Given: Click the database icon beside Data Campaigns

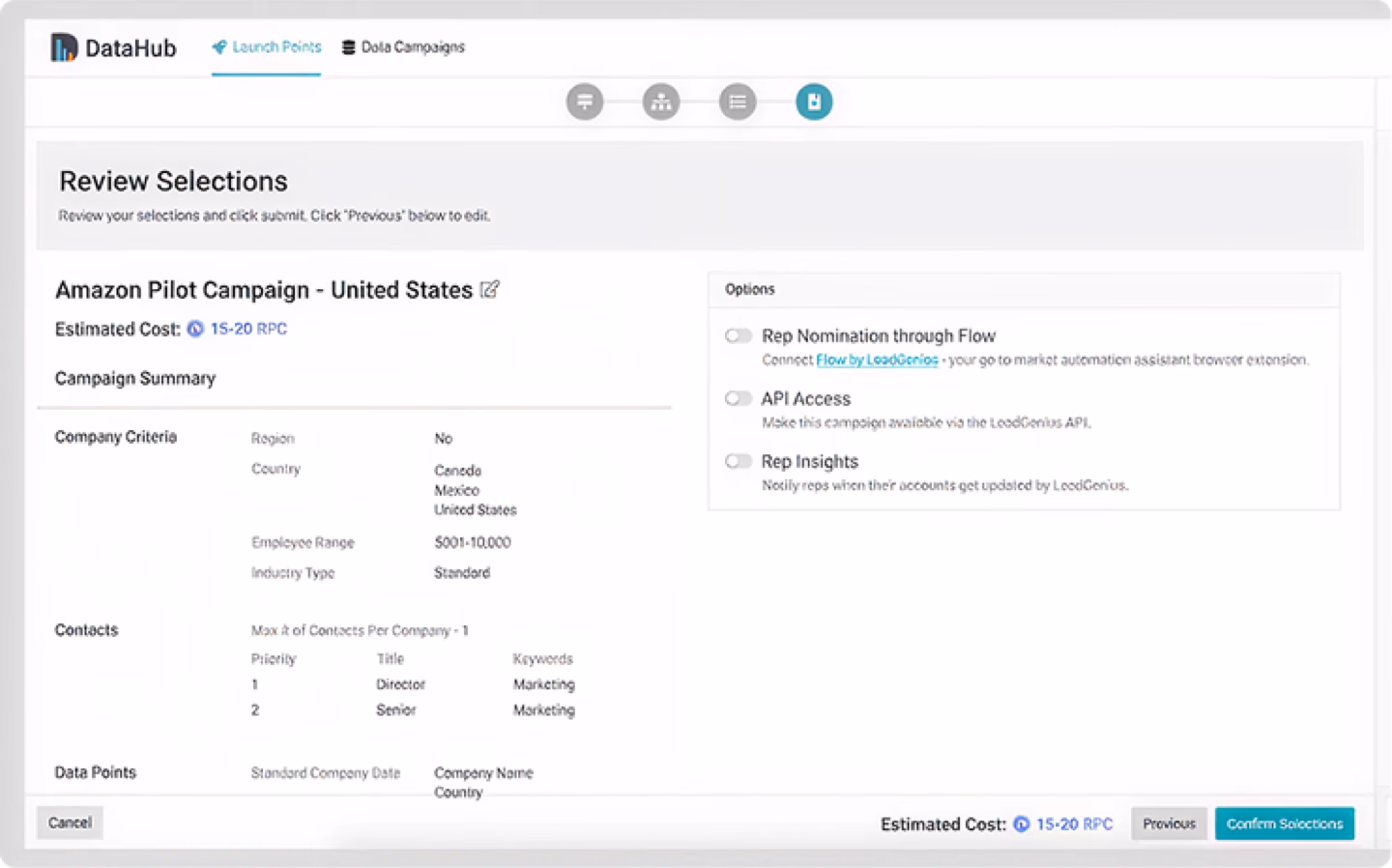Looking at the screenshot, I should [x=348, y=45].
